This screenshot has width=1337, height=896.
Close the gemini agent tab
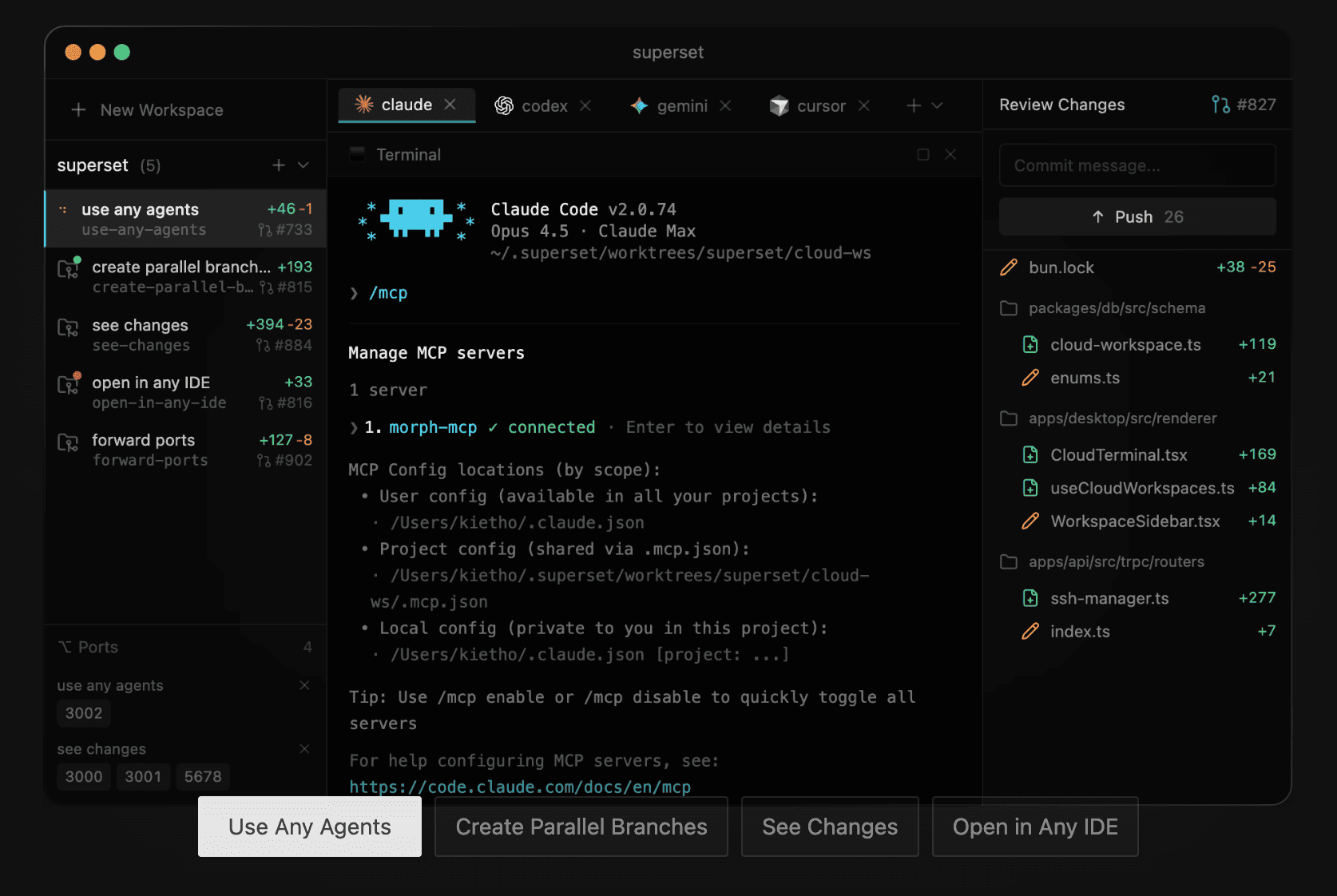tap(725, 105)
